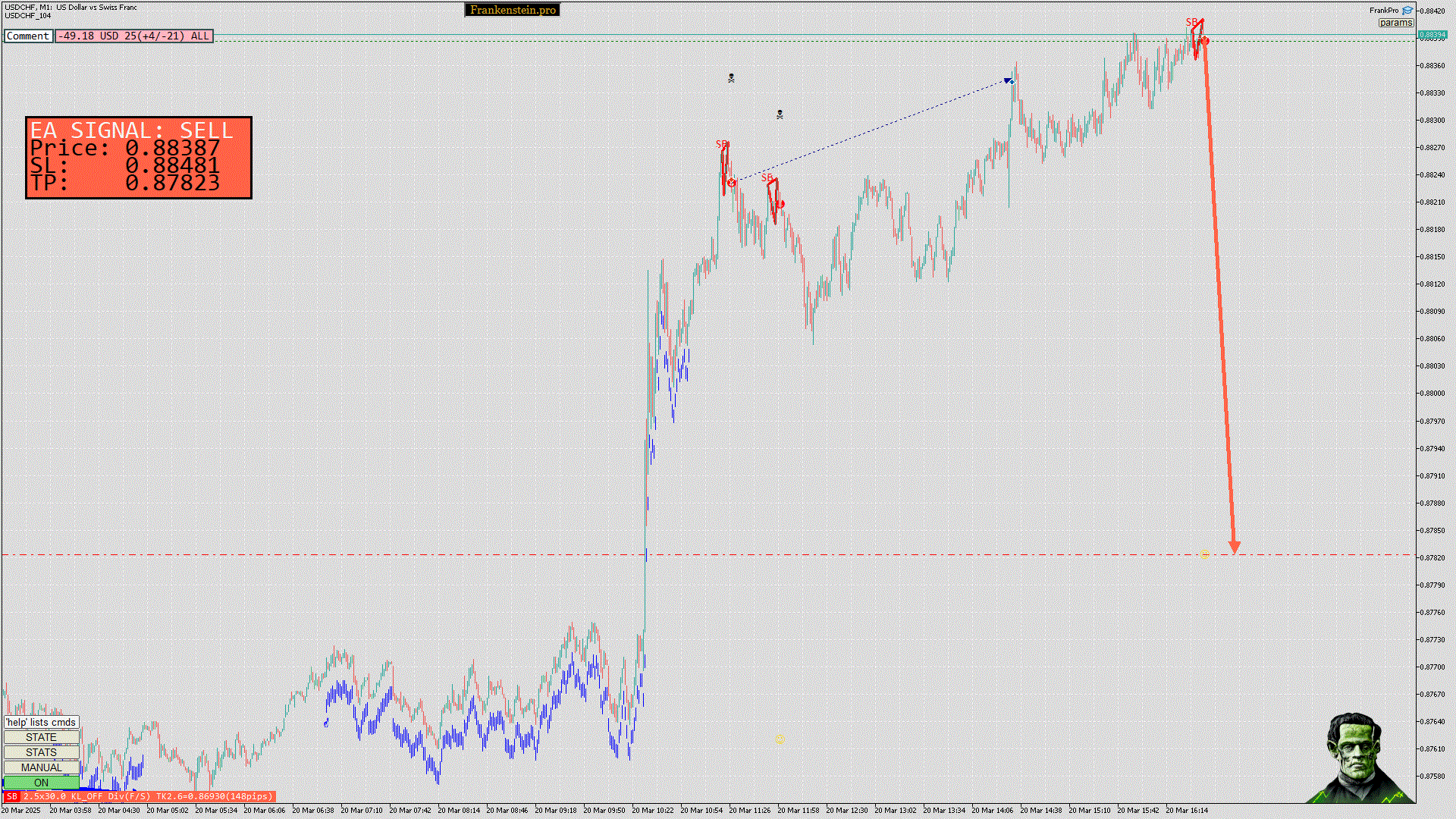Click the FrankPro expert advisor hat icon
This screenshot has width=1456, height=819.
click(x=1407, y=11)
